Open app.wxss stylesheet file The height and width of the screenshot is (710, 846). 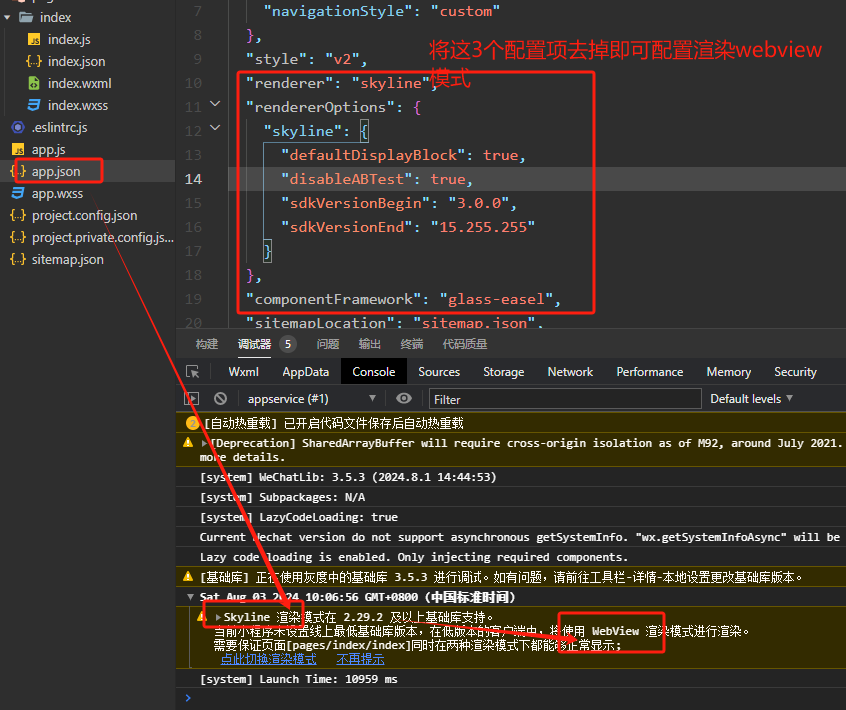point(57,194)
